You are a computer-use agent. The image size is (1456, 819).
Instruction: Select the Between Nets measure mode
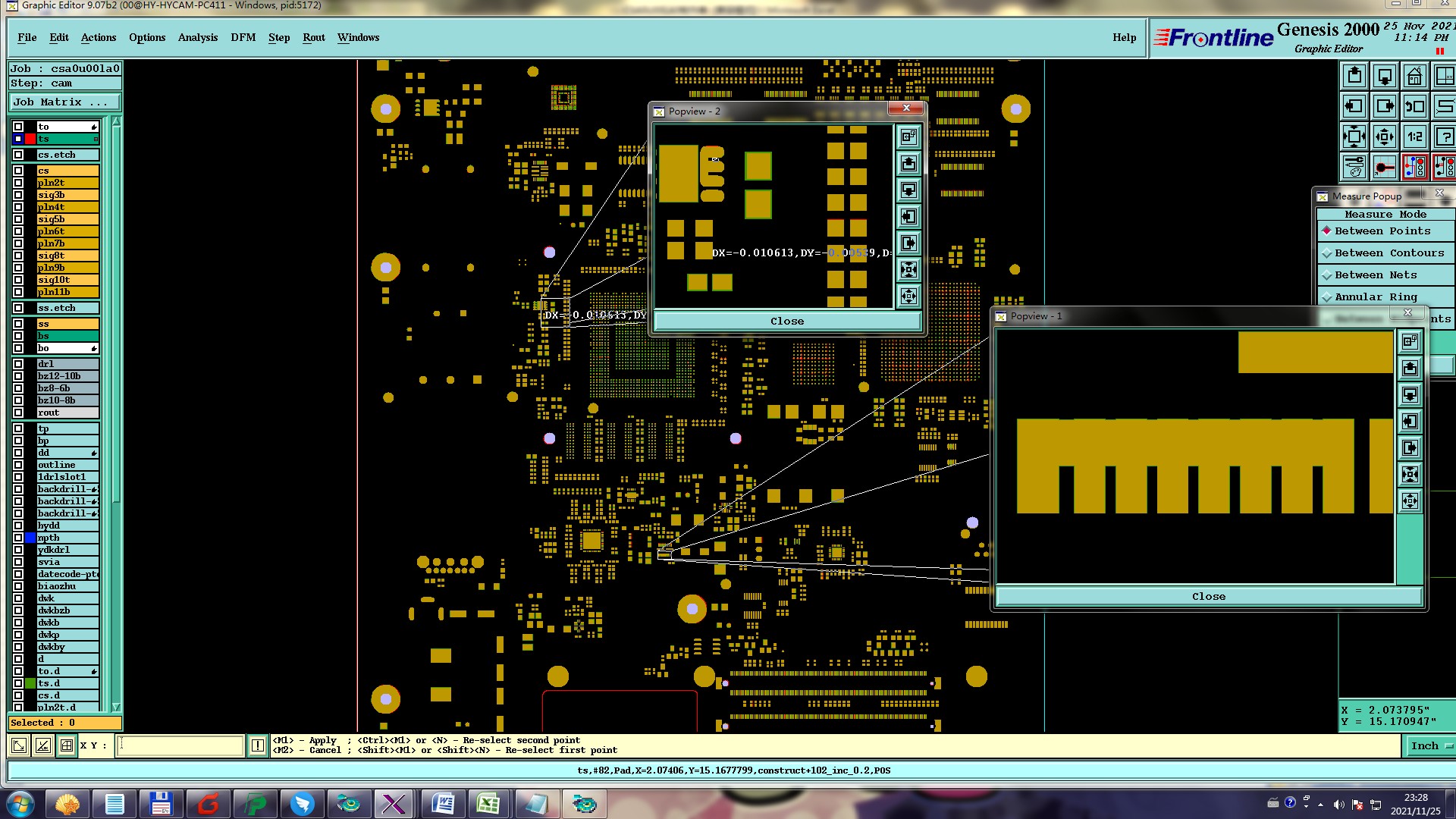pos(1375,275)
